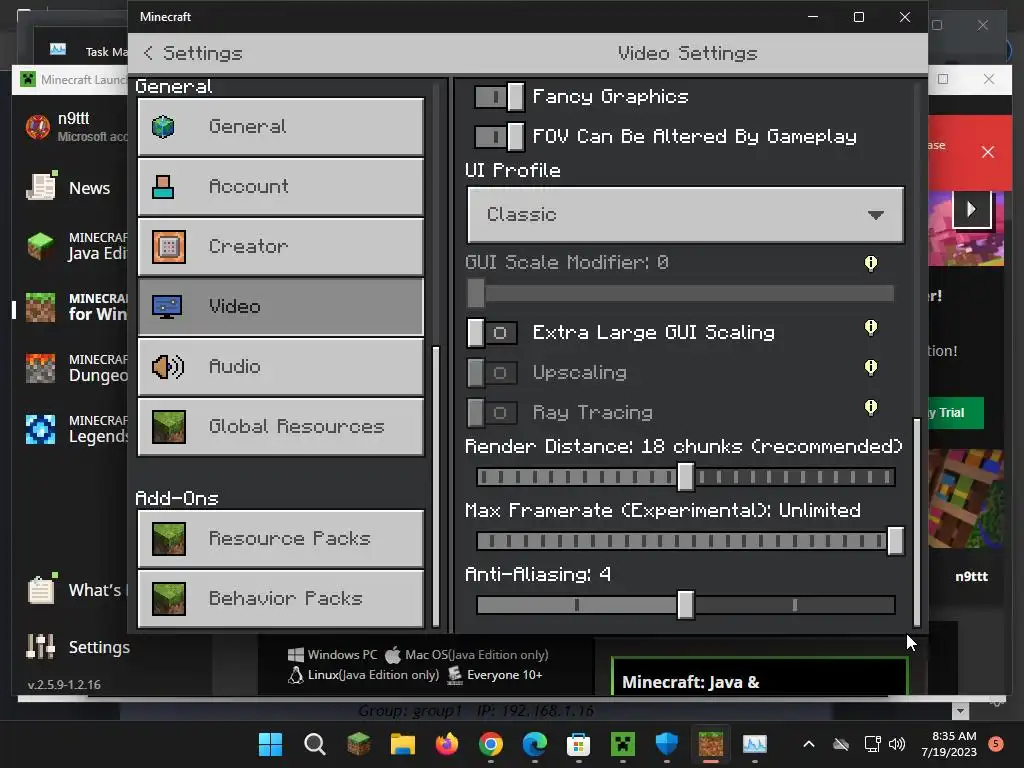Screen dimensions: 1024x768
Task: Toggle FOV Can Be Altered By Gameplay
Action: tap(499, 137)
